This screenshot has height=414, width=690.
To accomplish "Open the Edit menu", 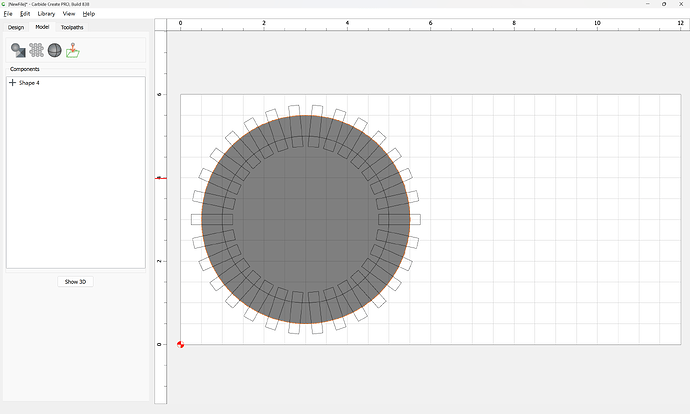I will coord(25,14).
